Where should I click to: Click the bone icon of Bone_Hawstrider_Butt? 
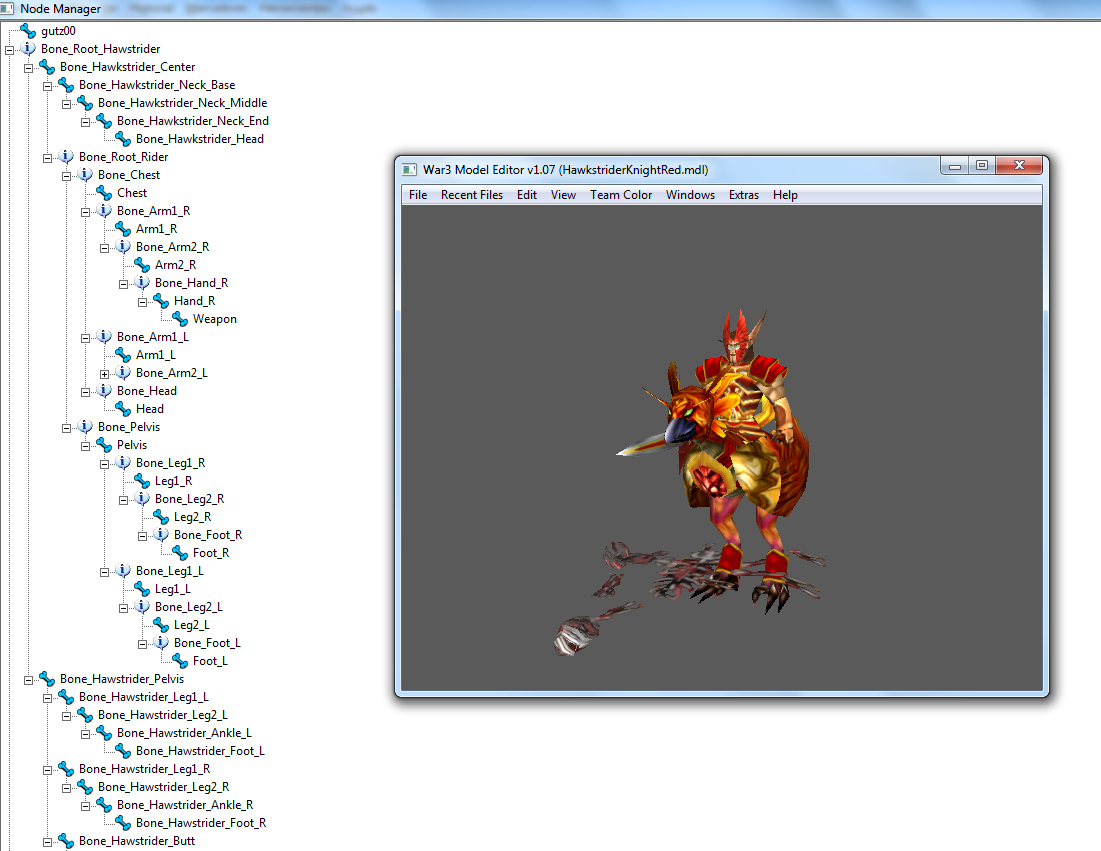[x=66, y=841]
